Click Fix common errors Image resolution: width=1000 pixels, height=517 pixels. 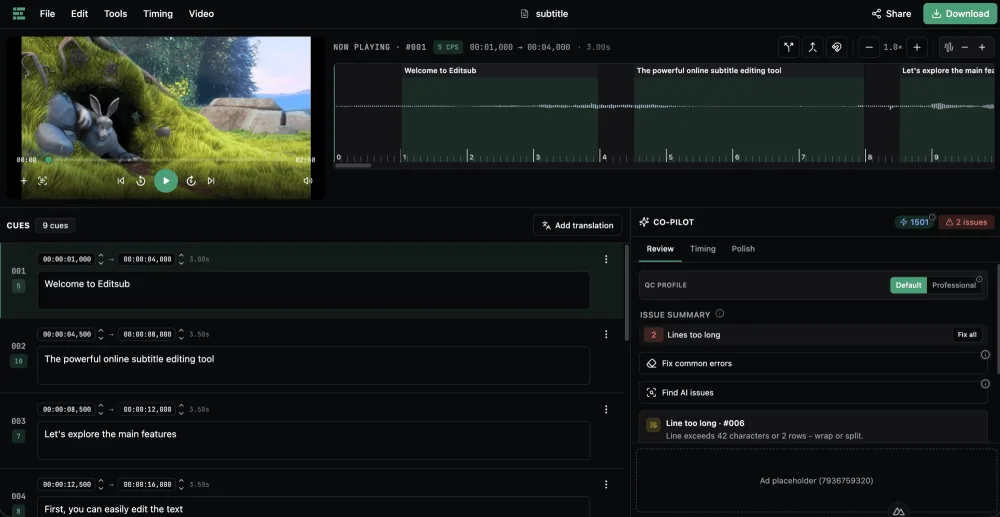pyautogui.click(x=813, y=363)
